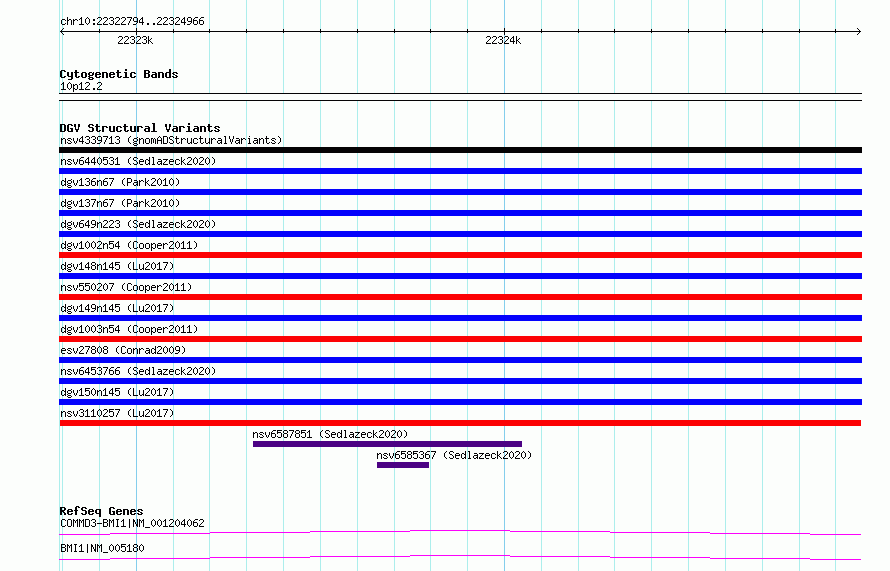Click the magenta gene line under COMMD3-BMI1

pos(460,532)
